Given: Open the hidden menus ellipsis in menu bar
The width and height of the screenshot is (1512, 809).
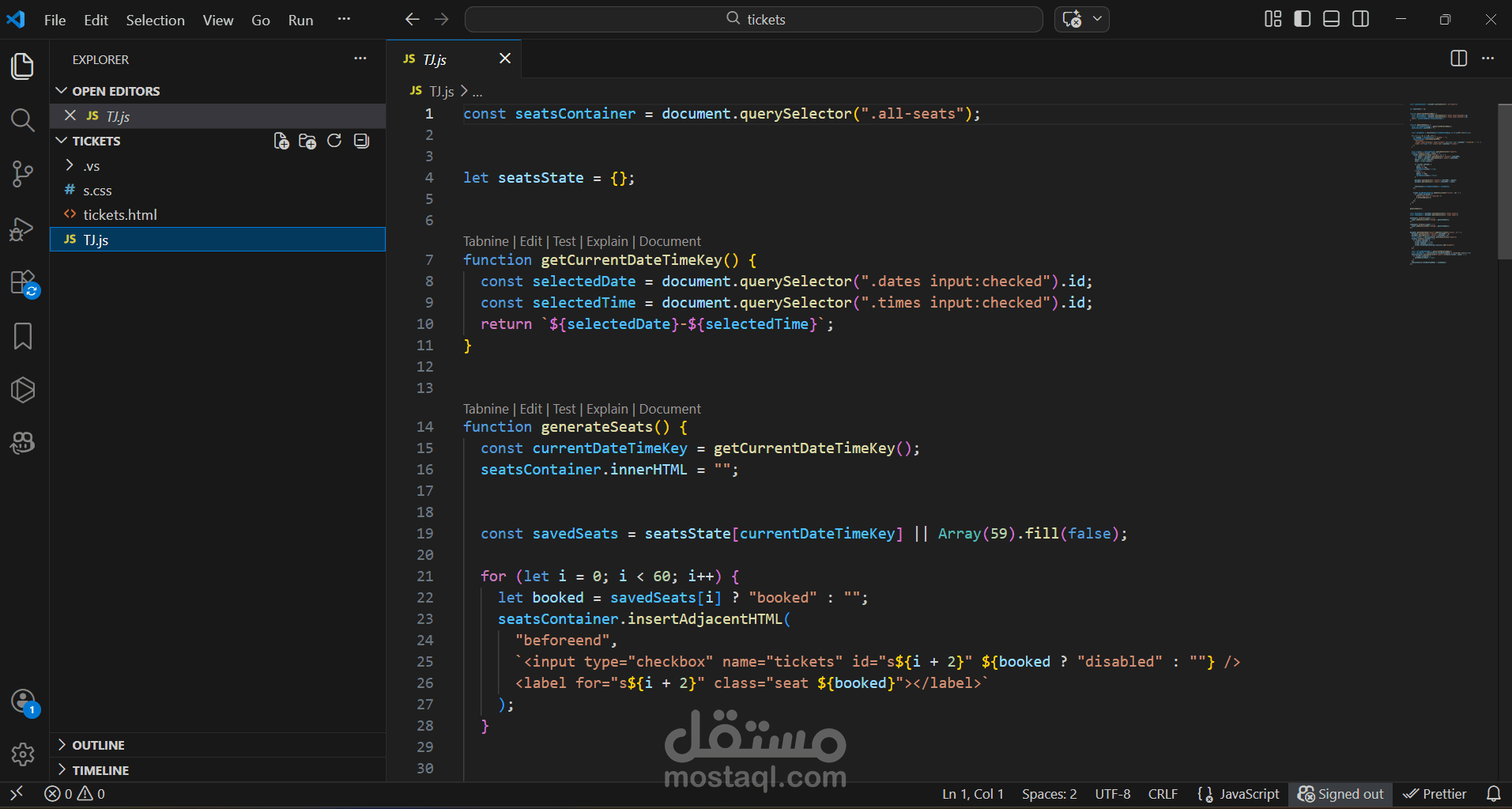Looking at the screenshot, I should point(344,19).
